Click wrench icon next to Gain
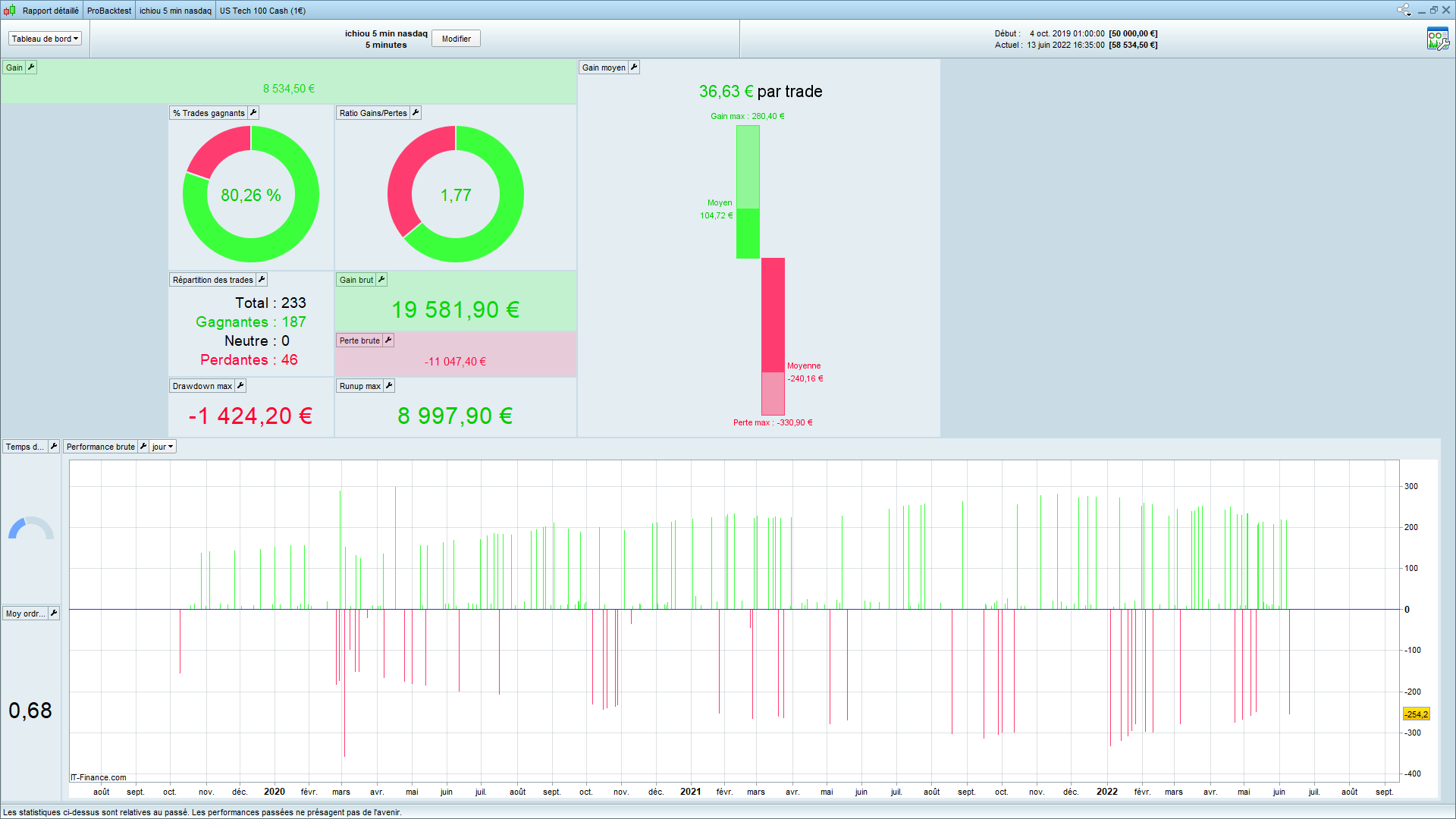Screen dimensions: 1456x819 coord(31,67)
